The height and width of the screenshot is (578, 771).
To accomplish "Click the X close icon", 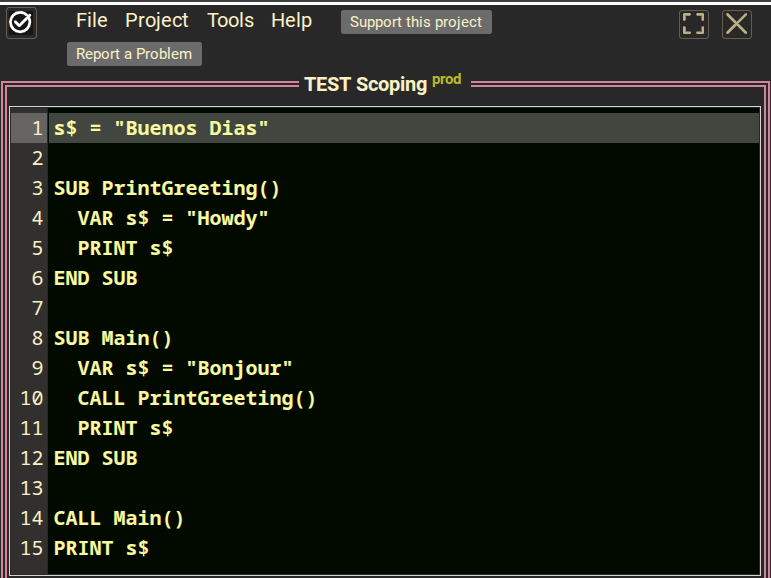I will (737, 24).
